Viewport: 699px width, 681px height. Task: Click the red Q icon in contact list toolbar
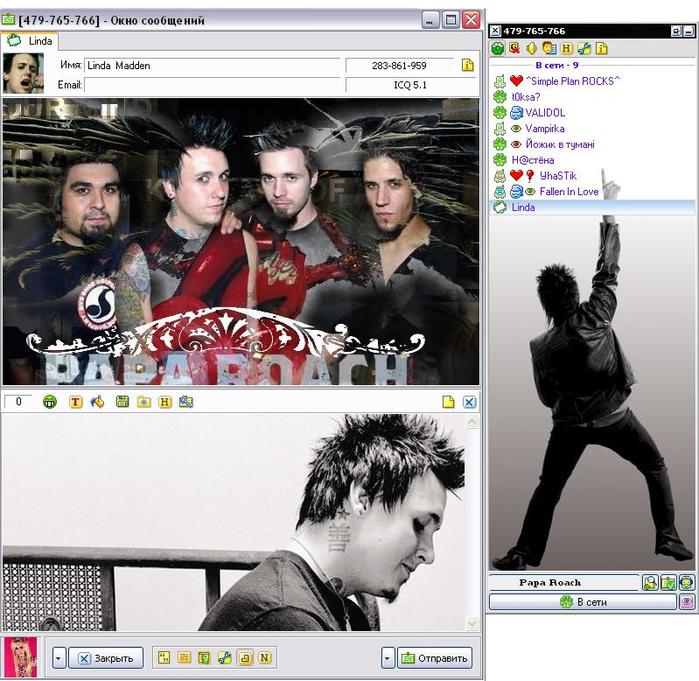click(x=515, y=48)
